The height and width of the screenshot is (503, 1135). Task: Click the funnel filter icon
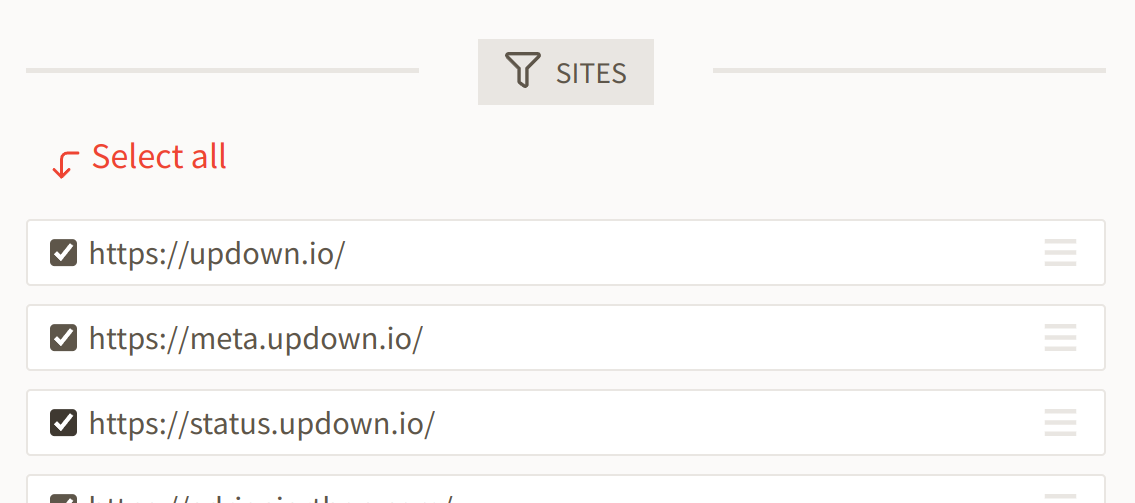point(523,71)
